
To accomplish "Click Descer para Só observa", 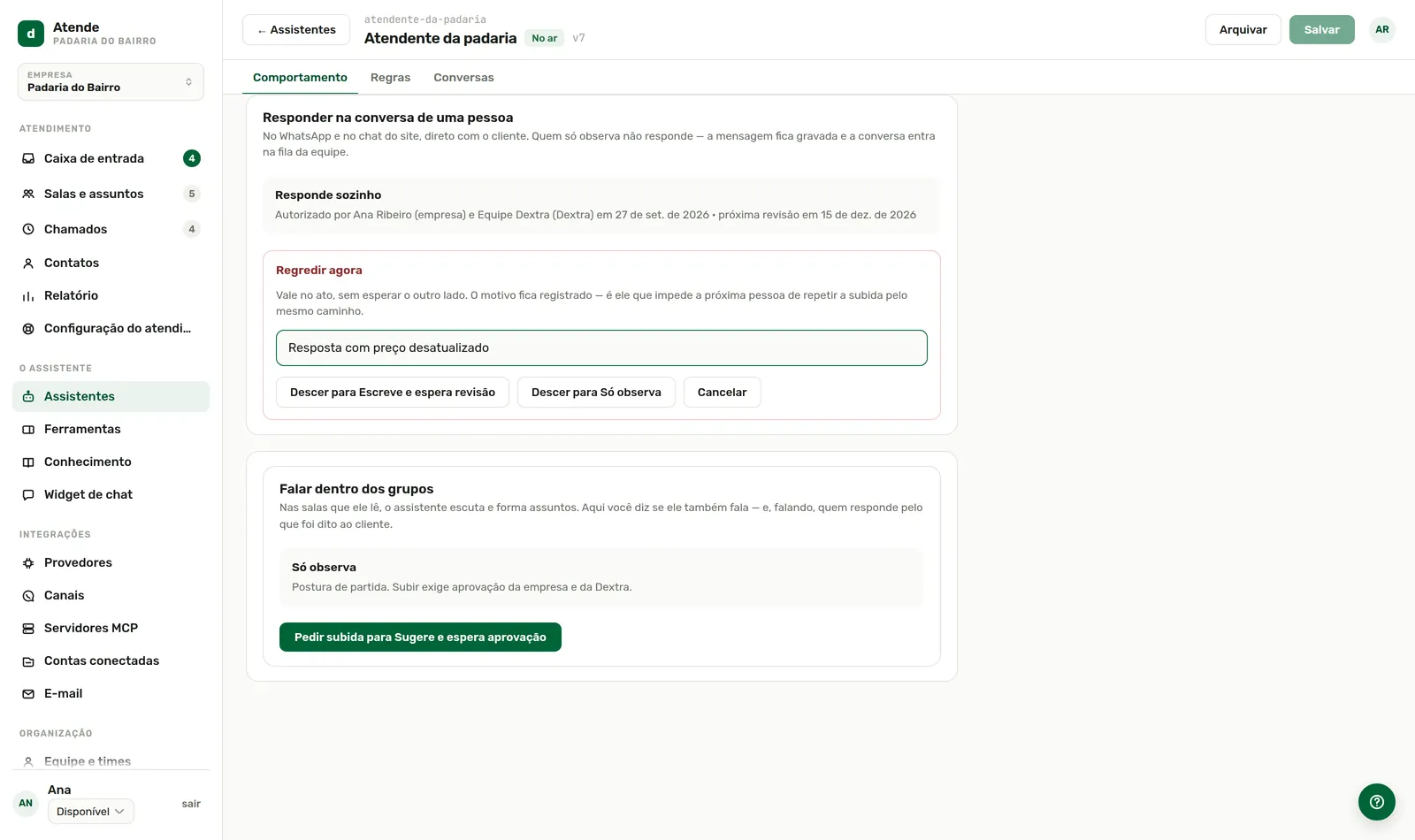I will click(596, 393).
